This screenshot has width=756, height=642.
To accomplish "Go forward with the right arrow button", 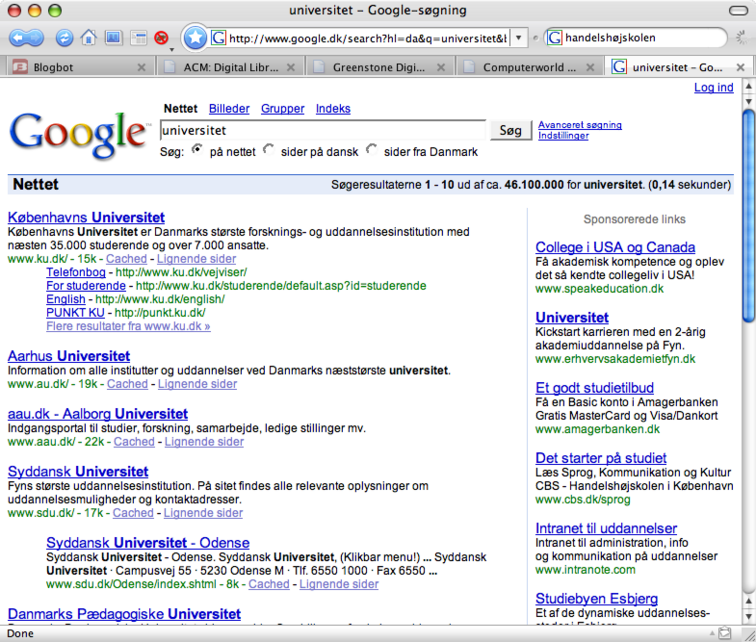I will (36, 38).
